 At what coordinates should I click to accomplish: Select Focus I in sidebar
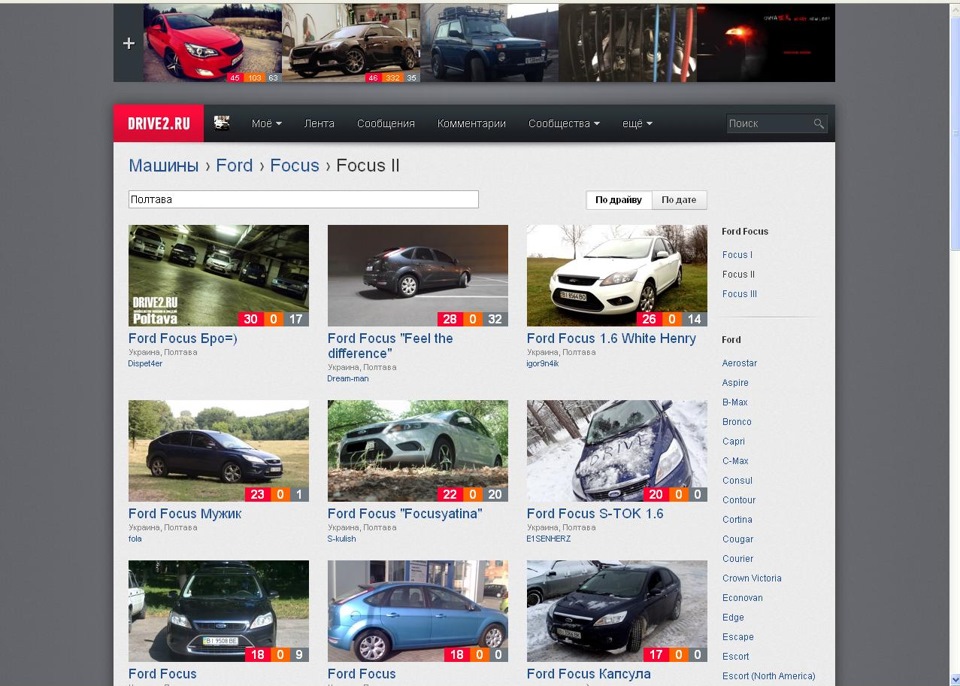pyautogui.click(x=737, y=255)
